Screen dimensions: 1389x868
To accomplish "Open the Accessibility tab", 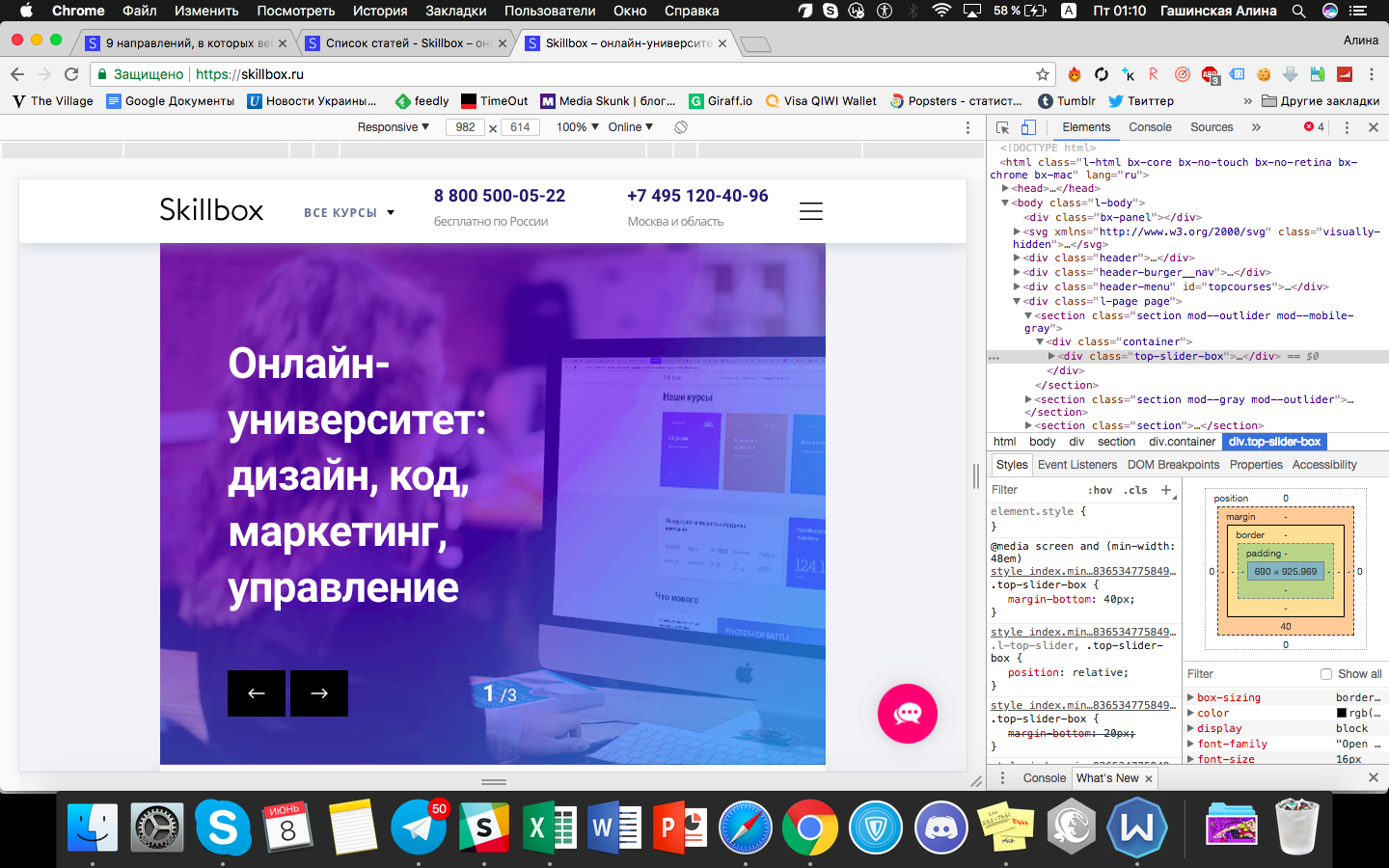I will coord(1324,465).
